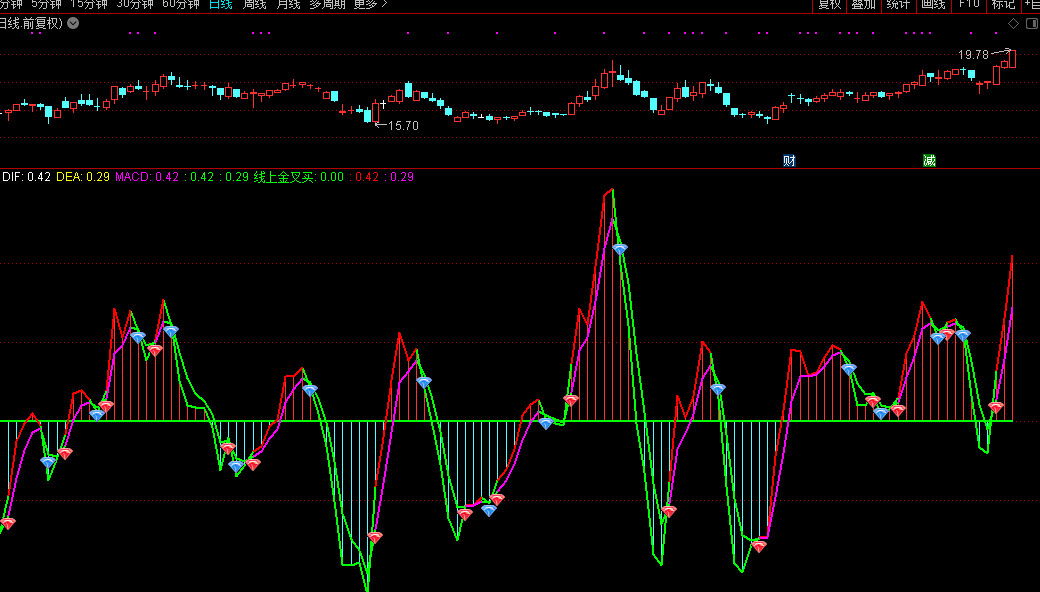Click the 19.78 high price label

point(973,55)
